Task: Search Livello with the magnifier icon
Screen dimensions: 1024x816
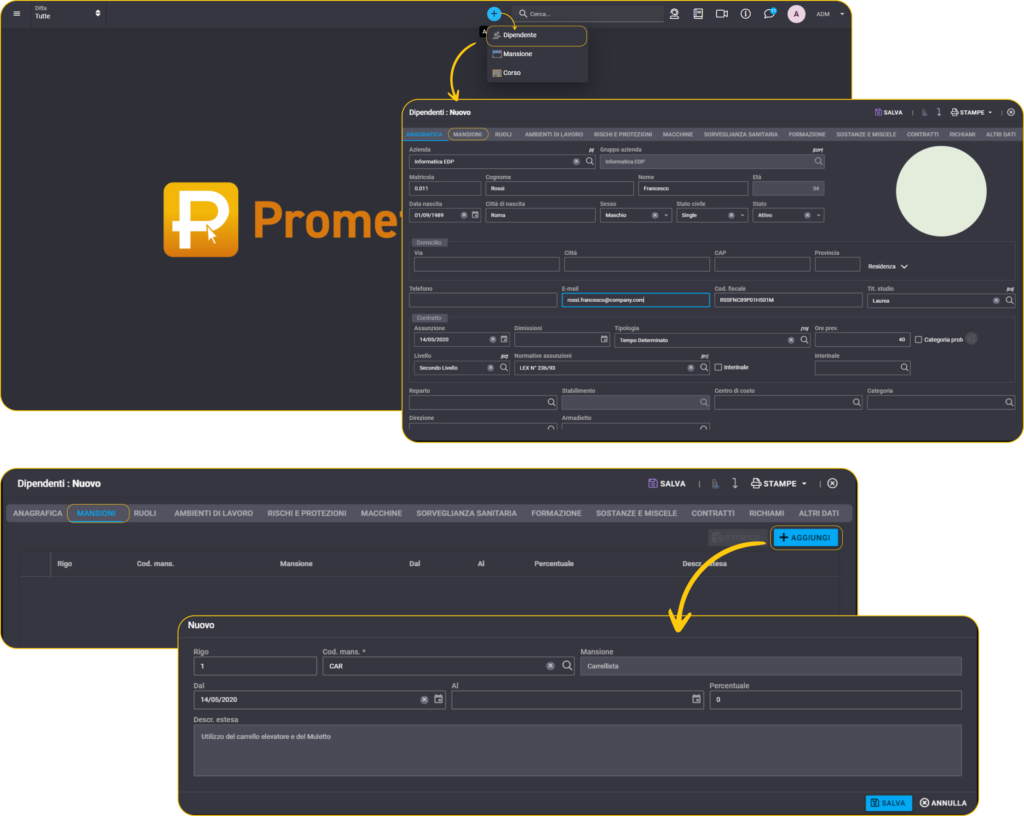Action: click(504, 368)
